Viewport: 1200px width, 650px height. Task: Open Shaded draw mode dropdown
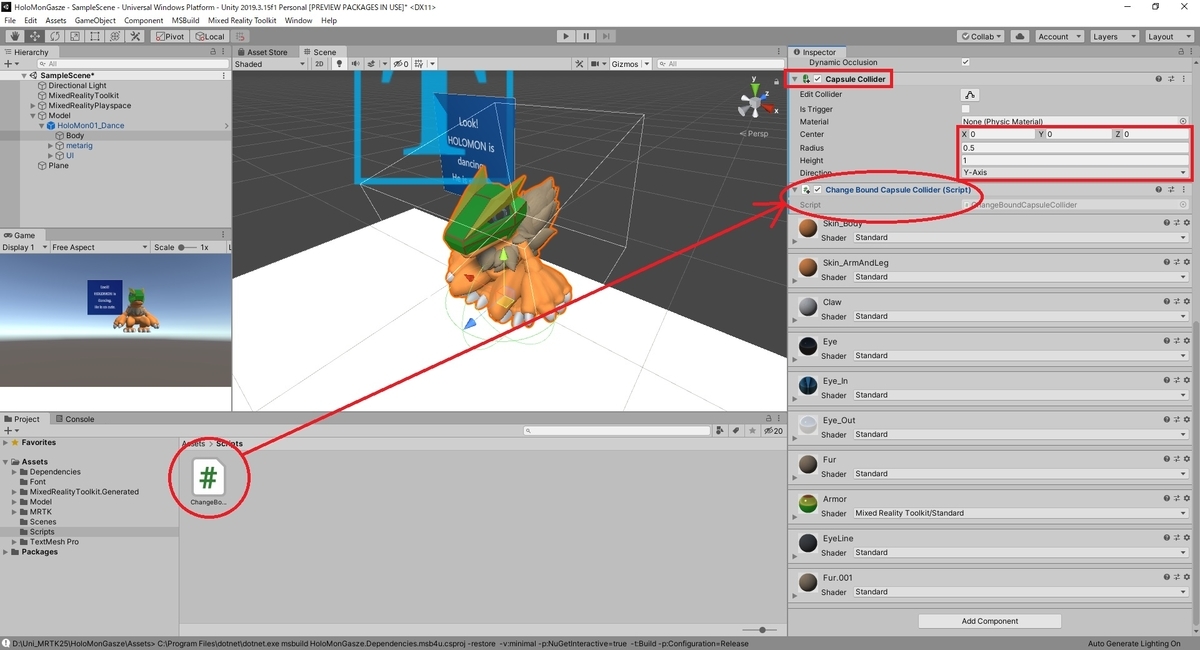tap(269, 64)
